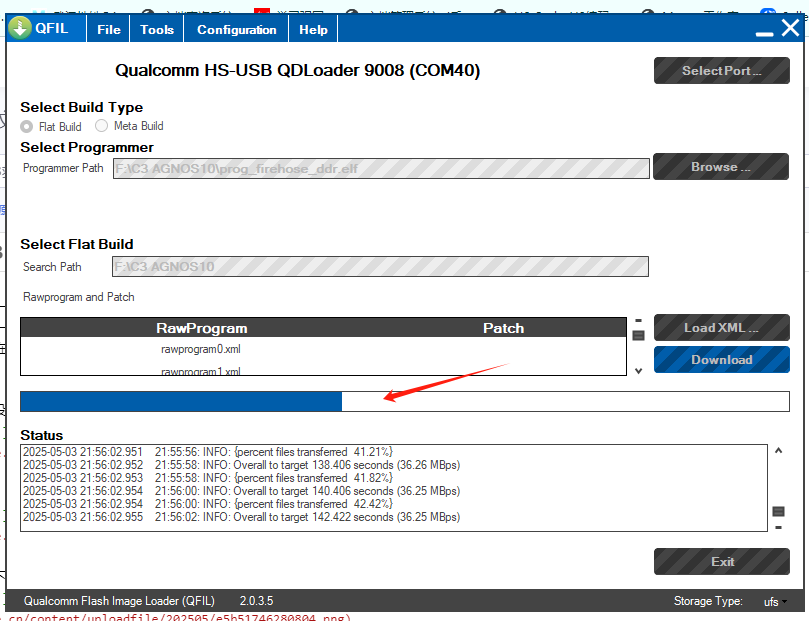Click the Qualcomm Flash Image Loader status text
The height and width of the screenshot is (621, 809).
119,601
